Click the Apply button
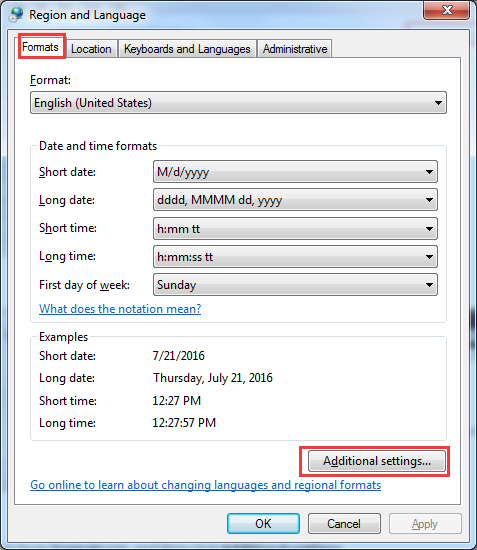 click(425, 524)
